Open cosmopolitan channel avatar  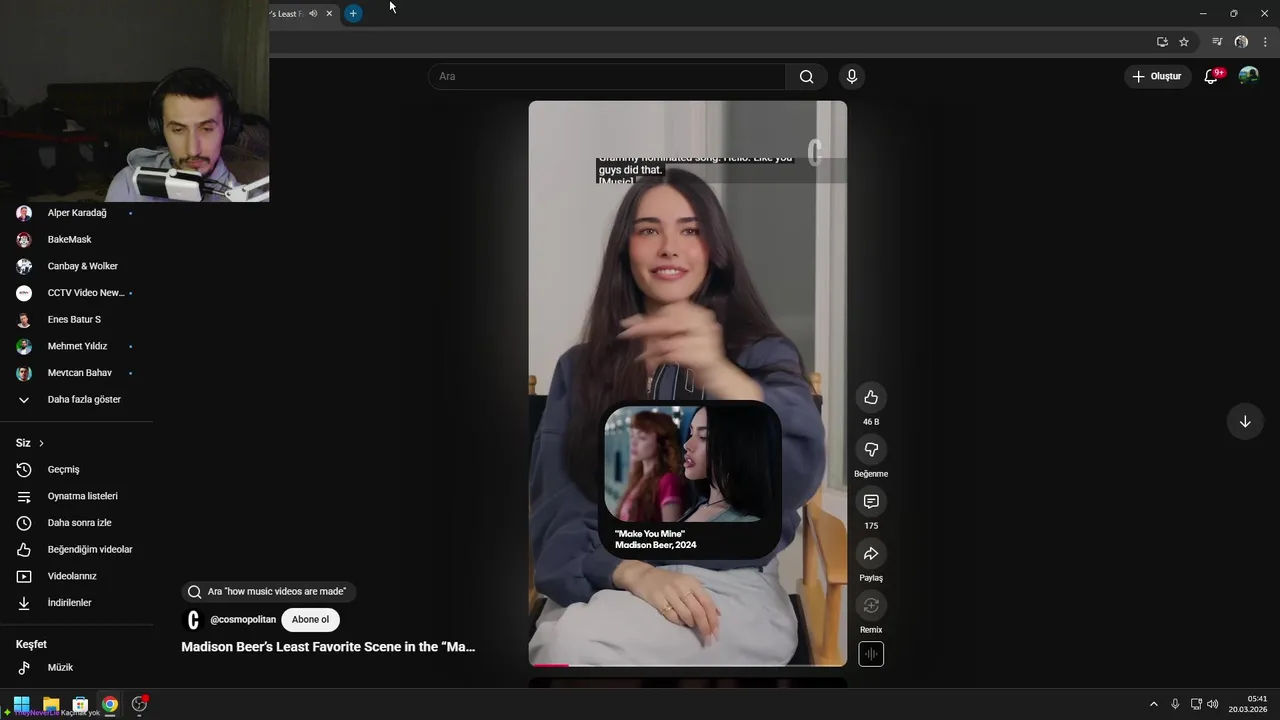tap(193, 620)
